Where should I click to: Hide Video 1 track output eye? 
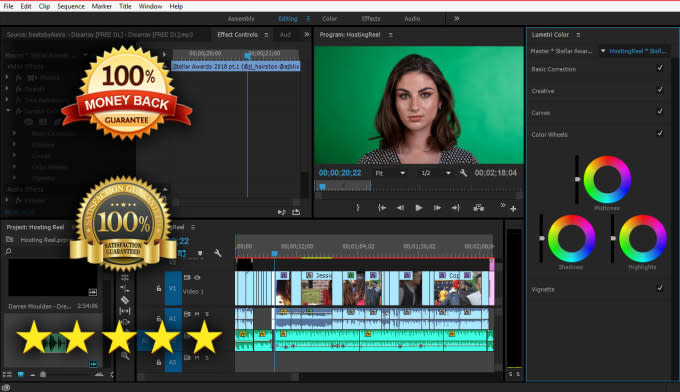point(197,278)
